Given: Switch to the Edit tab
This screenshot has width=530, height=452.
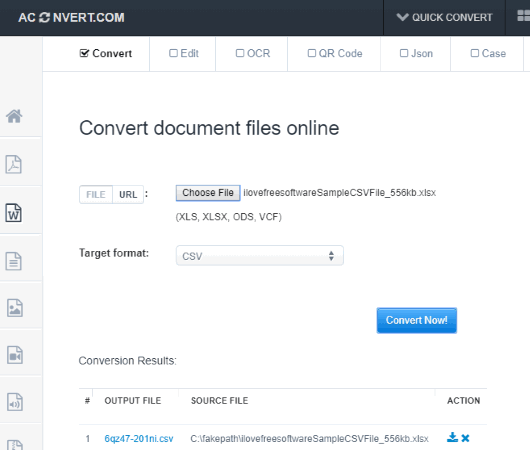Looking at the screenshot, I should tap(184, 53).
